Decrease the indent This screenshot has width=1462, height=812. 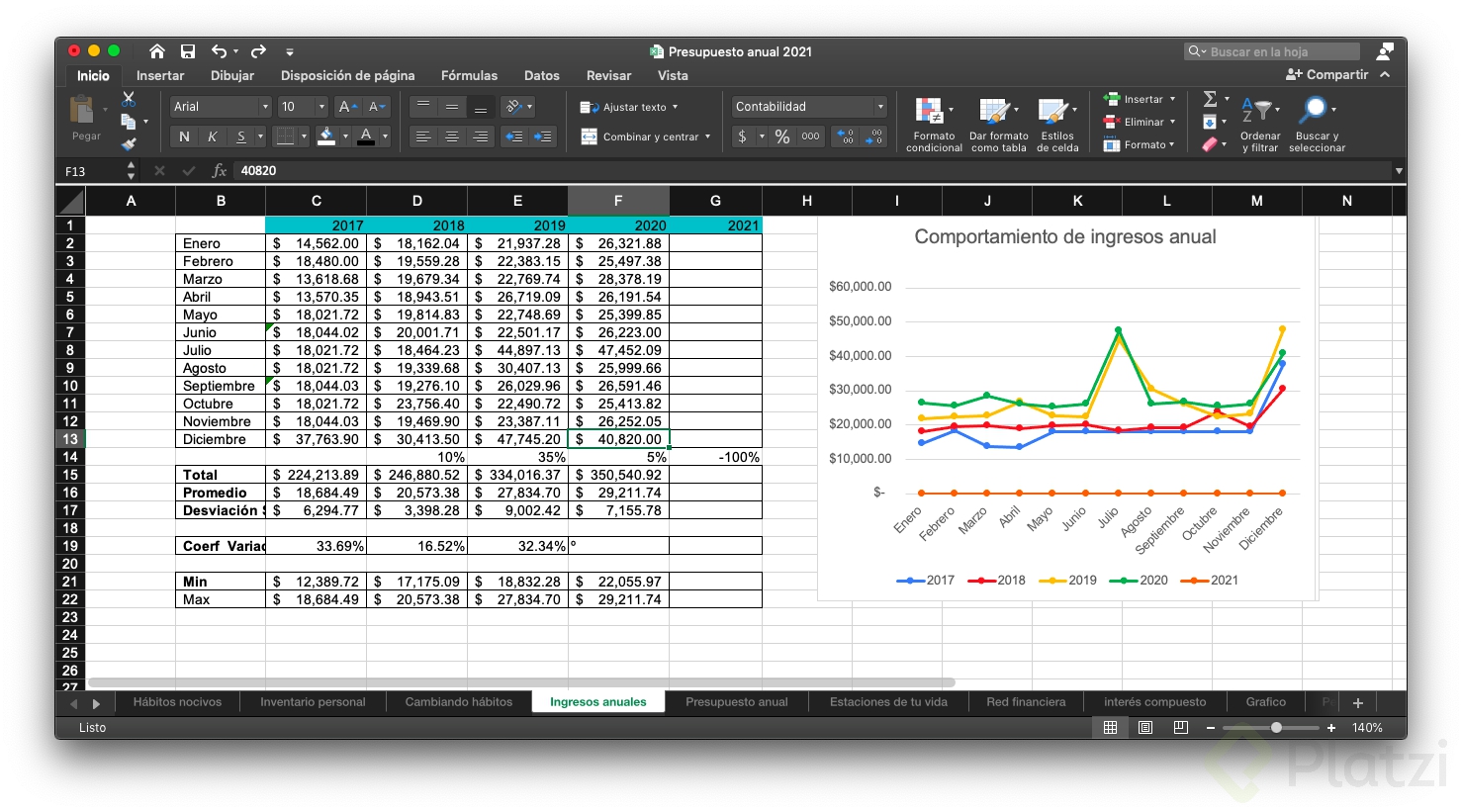(514, 136)
